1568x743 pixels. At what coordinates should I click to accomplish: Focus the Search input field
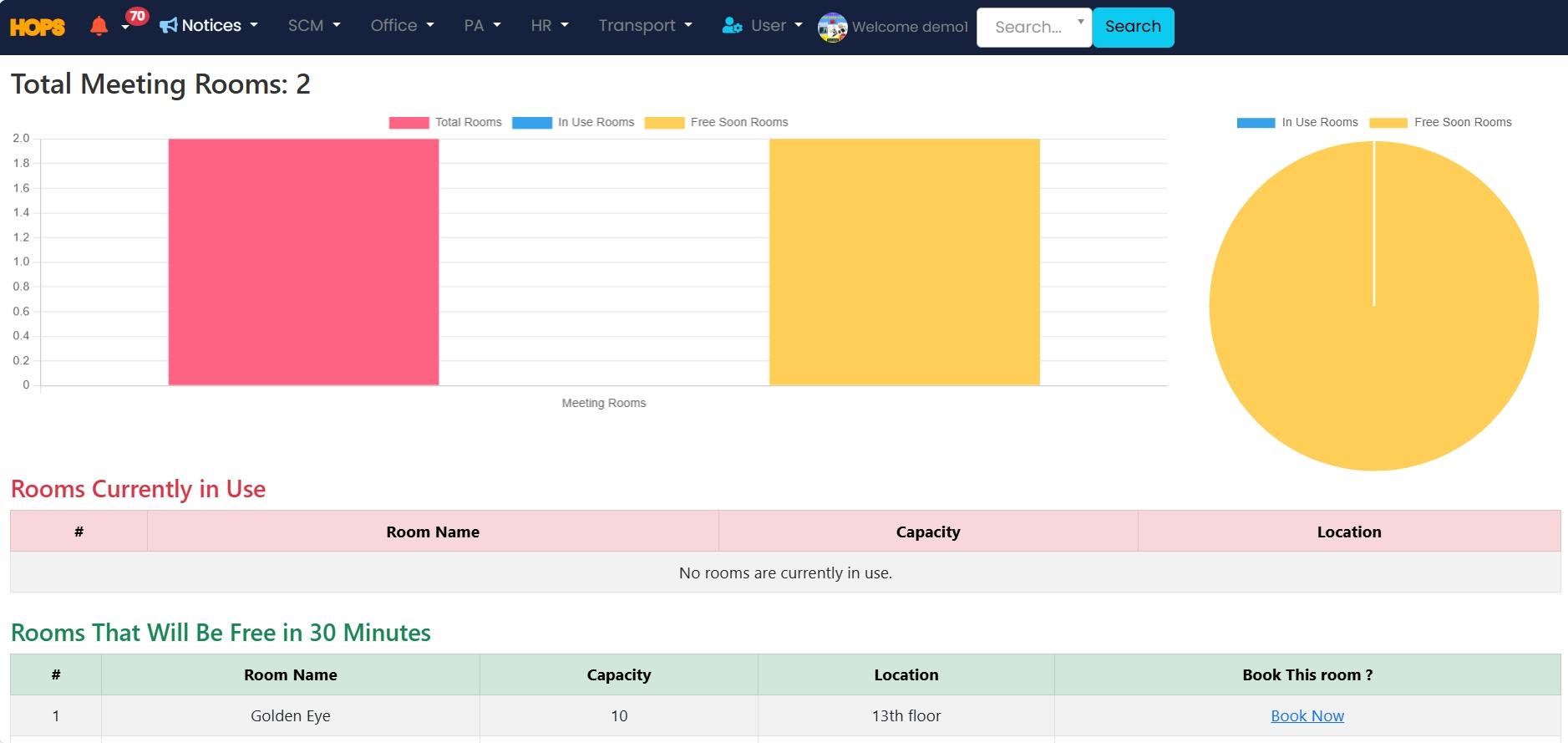click(x=1028, y=27)
